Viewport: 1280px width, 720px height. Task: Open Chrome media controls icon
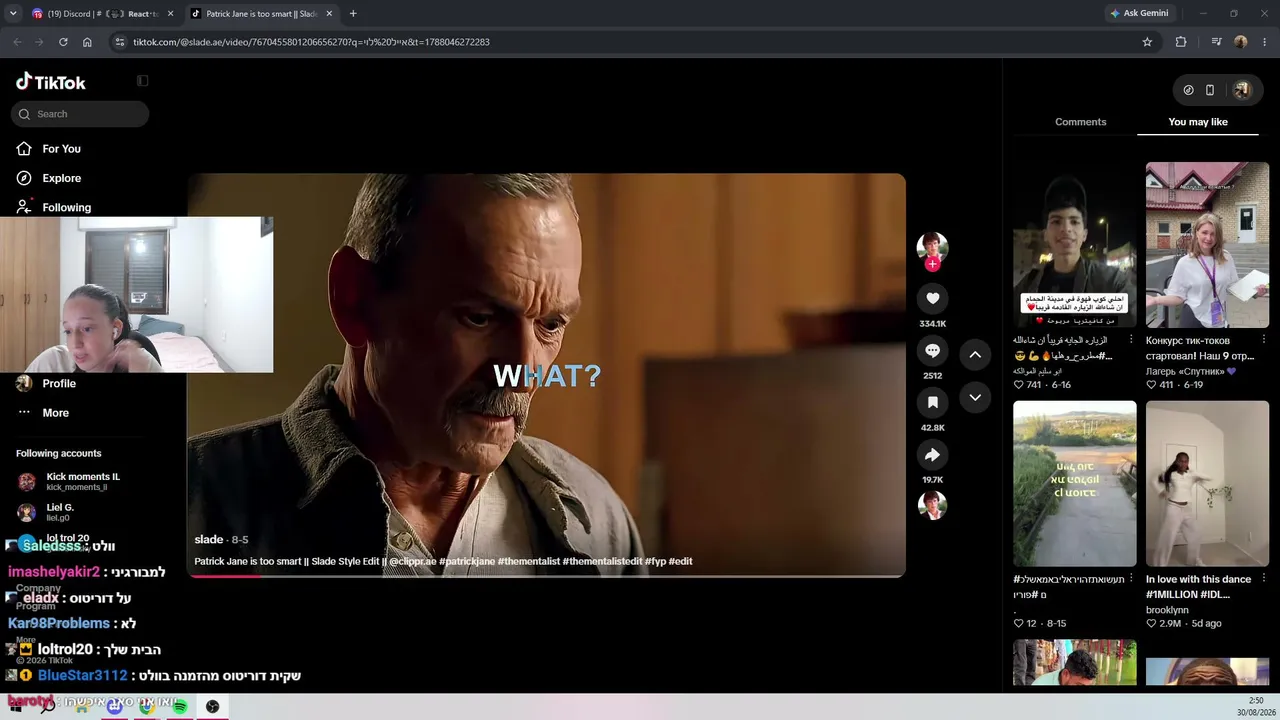tap(1216, 42)
